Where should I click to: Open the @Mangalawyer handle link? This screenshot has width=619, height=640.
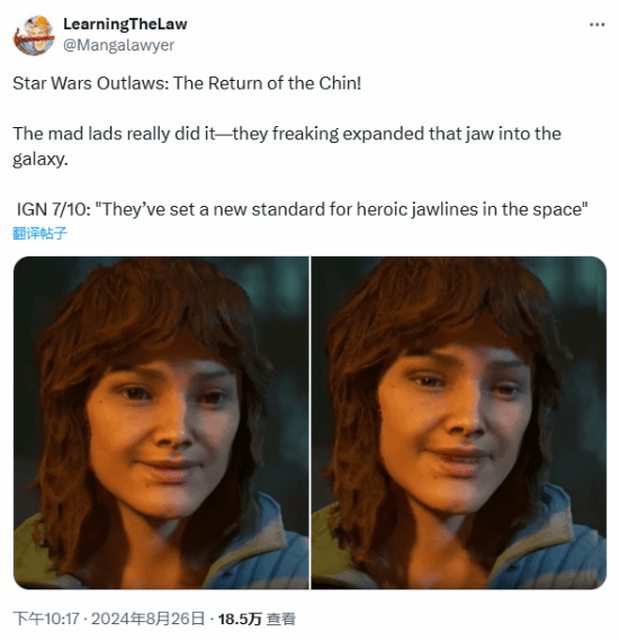pos(118,45)
